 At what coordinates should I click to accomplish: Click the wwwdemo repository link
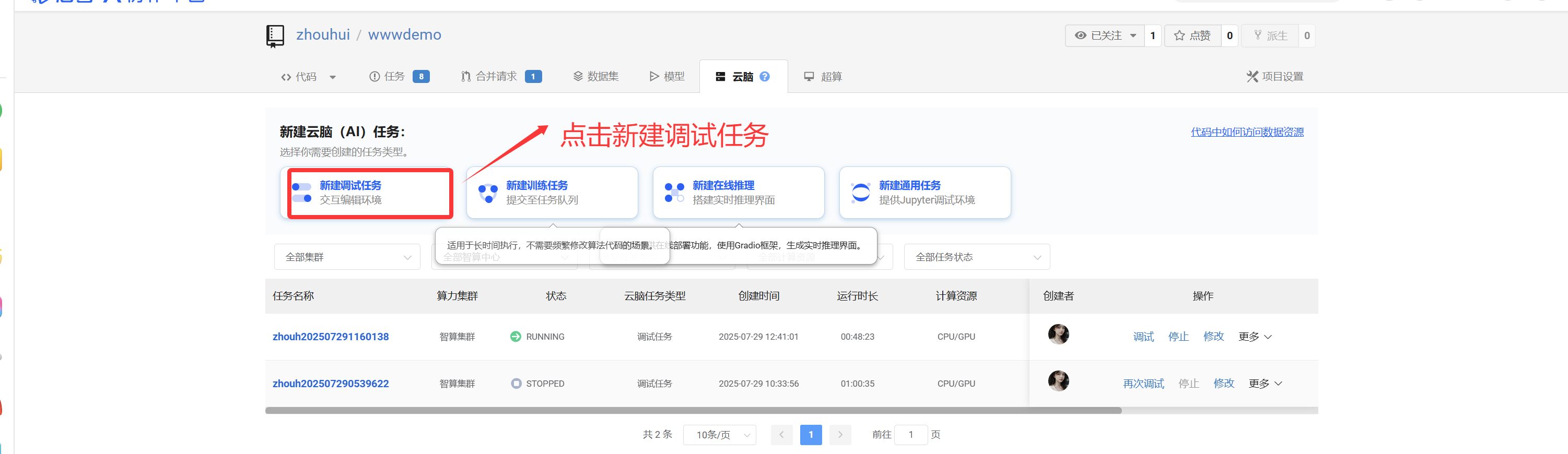pos(405,35)
